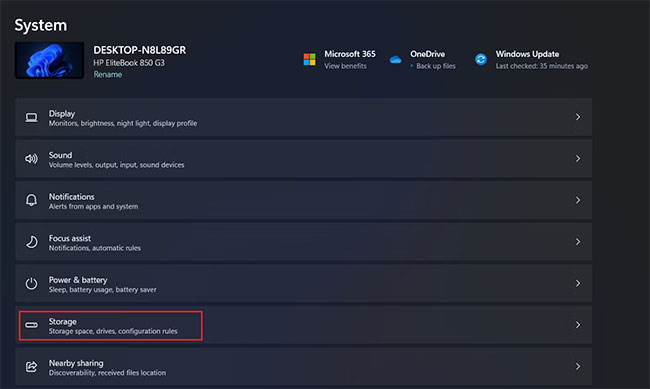
Task: Click the Rename link under device name
Action: (108, 75)
